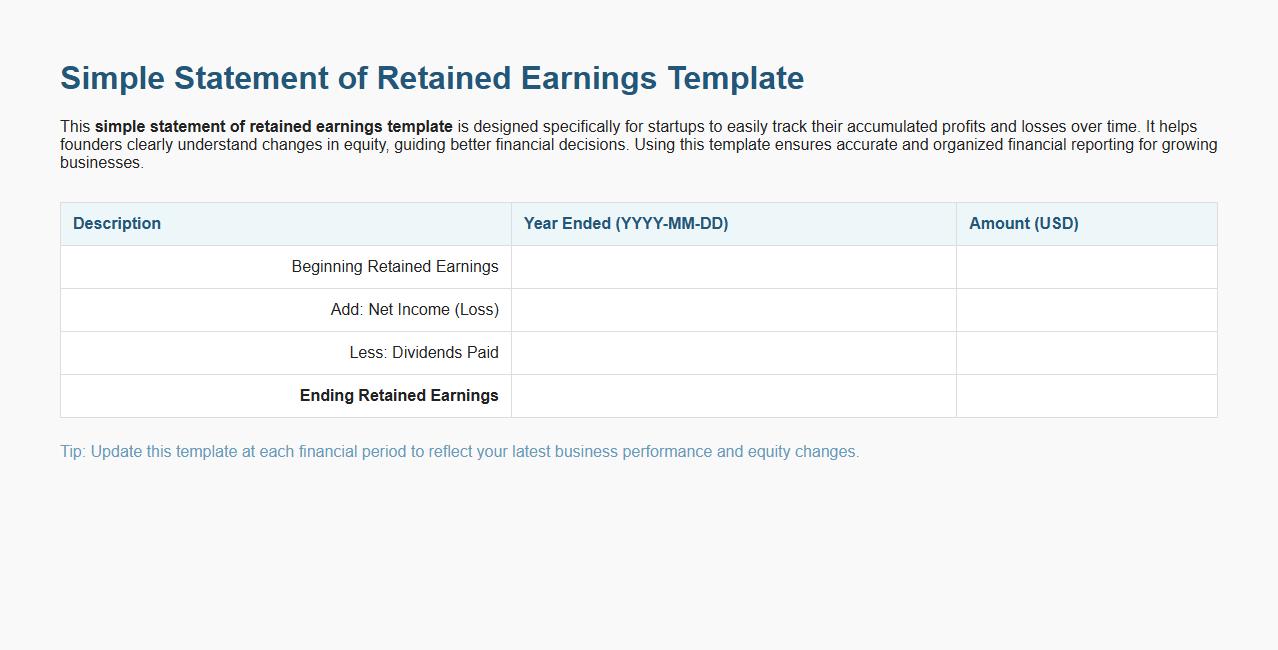1278x650 pixels.
Task: Click the Year Ended cell for Ending Retained Earnings
Action: pos(733,395)
